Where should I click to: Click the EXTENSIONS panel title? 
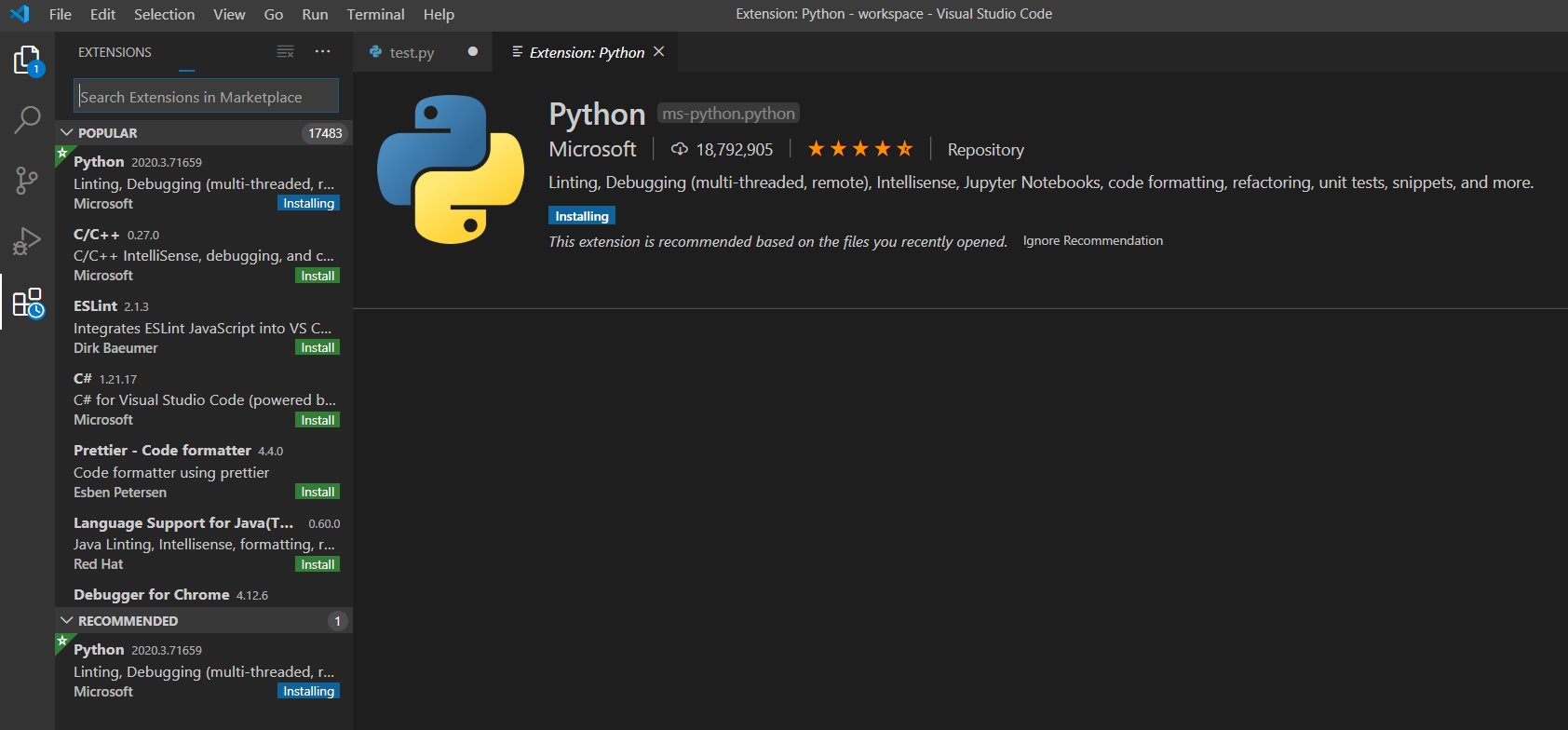115,52
